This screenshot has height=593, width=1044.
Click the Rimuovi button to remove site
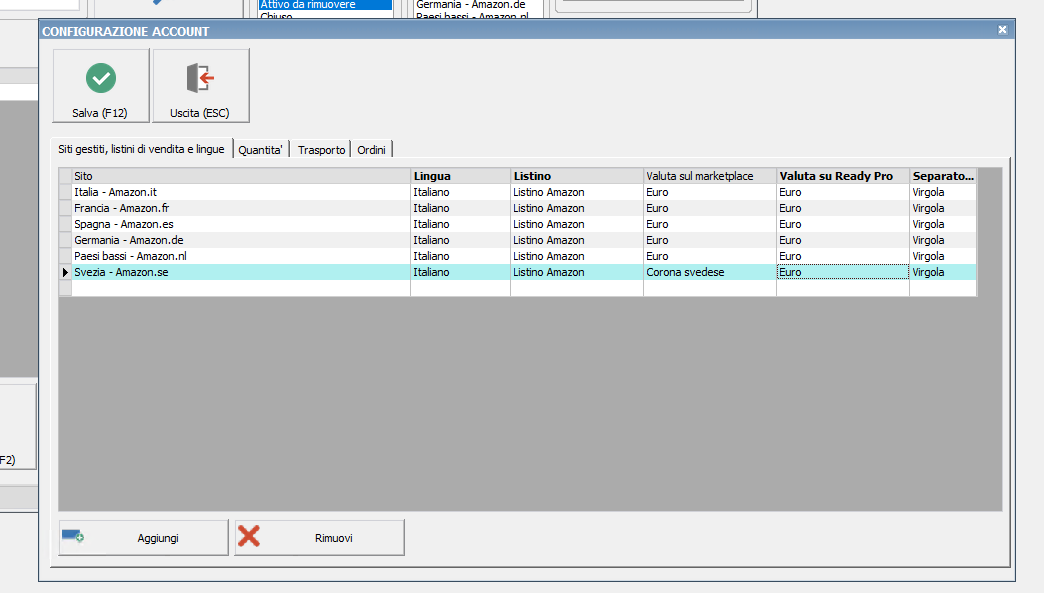click(320, 538)
